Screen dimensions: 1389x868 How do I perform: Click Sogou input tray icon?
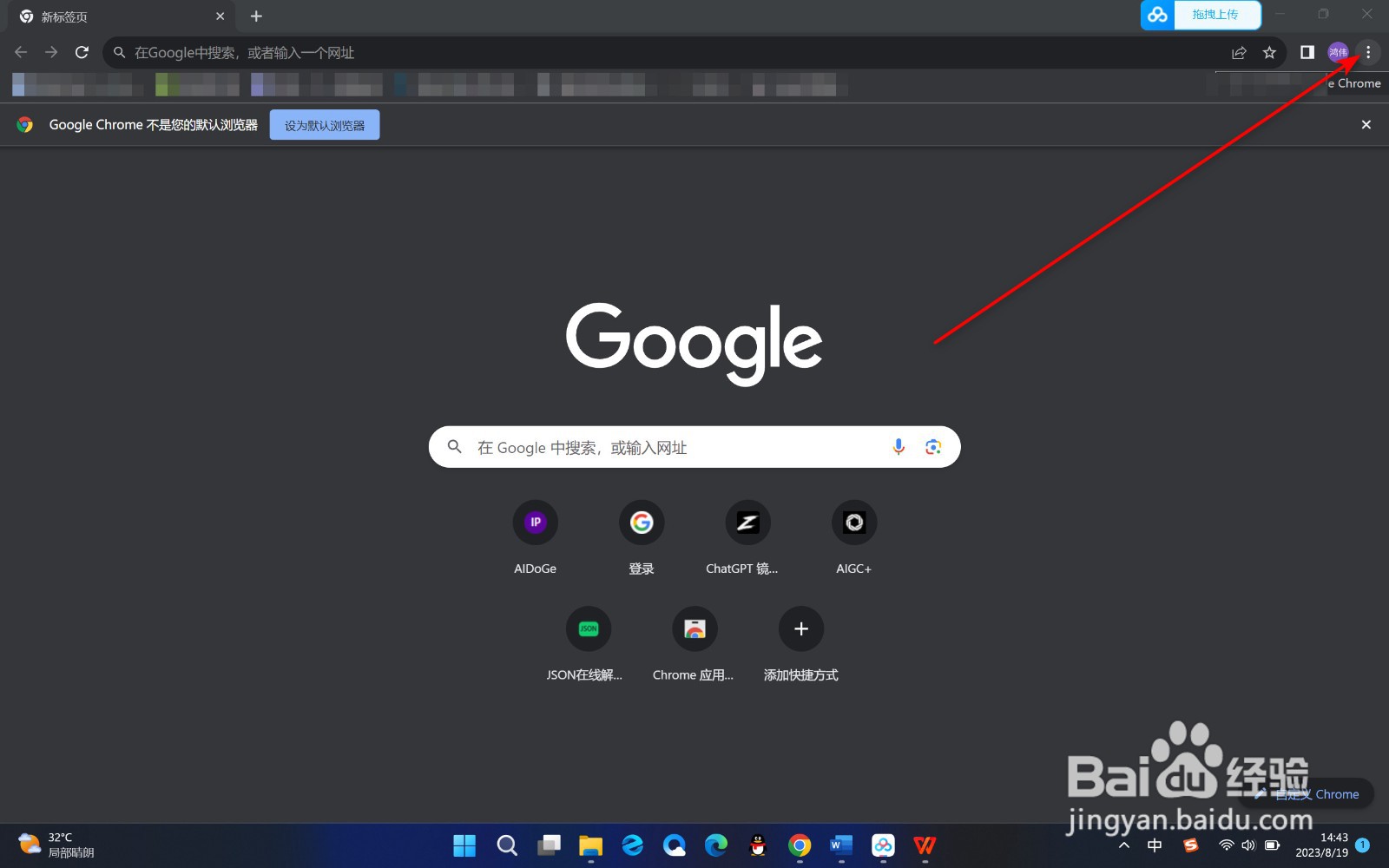pyautogui.click(x=1190, y=845)
